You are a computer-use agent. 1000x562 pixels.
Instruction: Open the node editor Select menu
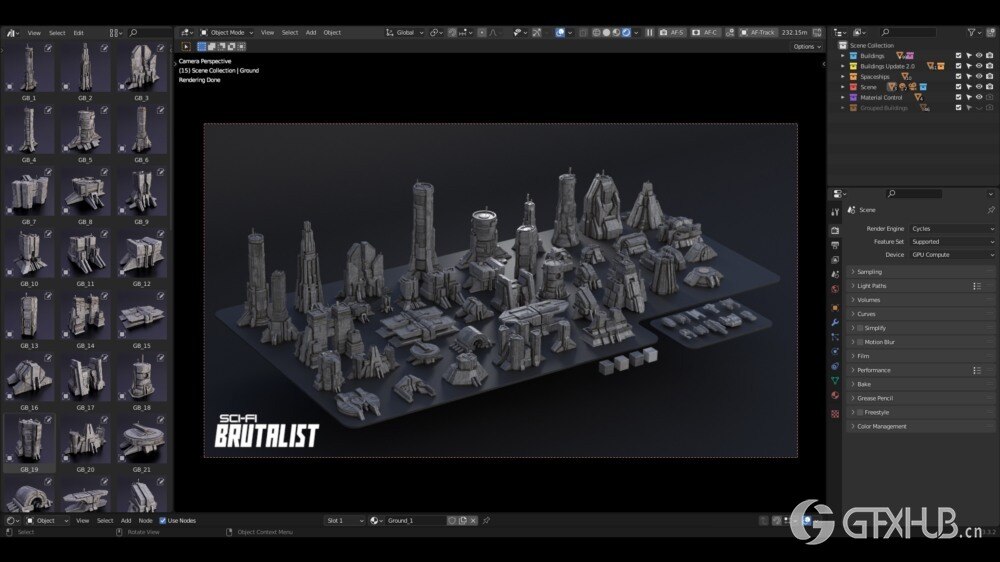tap(105, 521)
